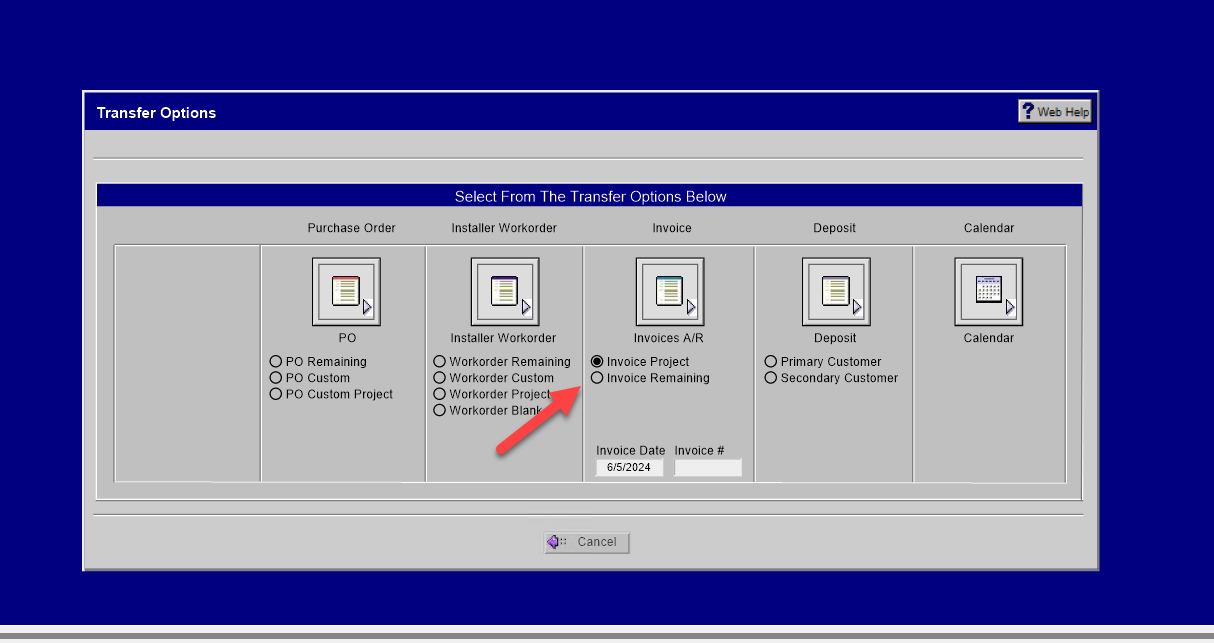Click the Cancel button

click(587, 542)
